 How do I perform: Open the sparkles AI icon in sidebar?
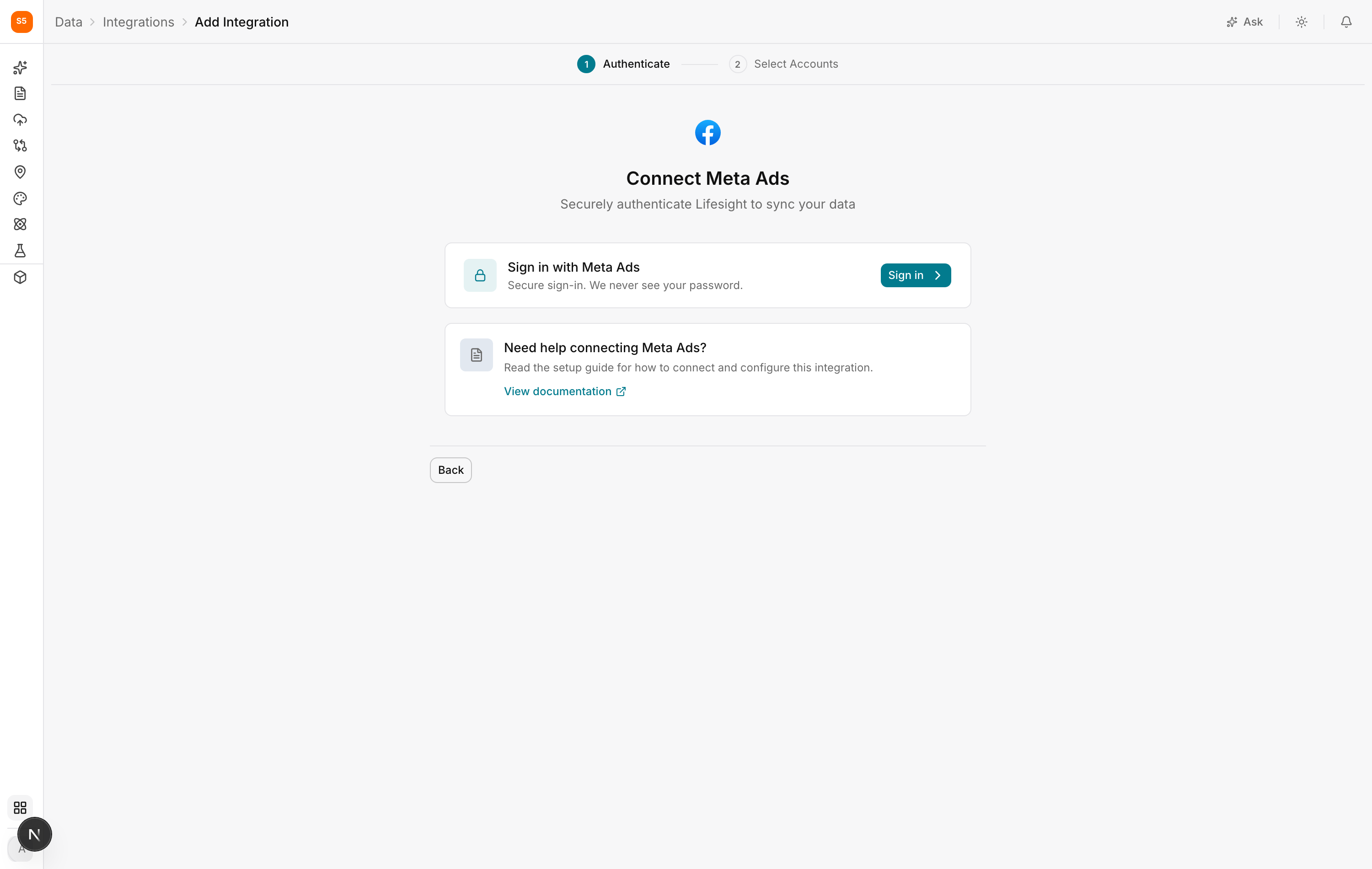point(21,67)
